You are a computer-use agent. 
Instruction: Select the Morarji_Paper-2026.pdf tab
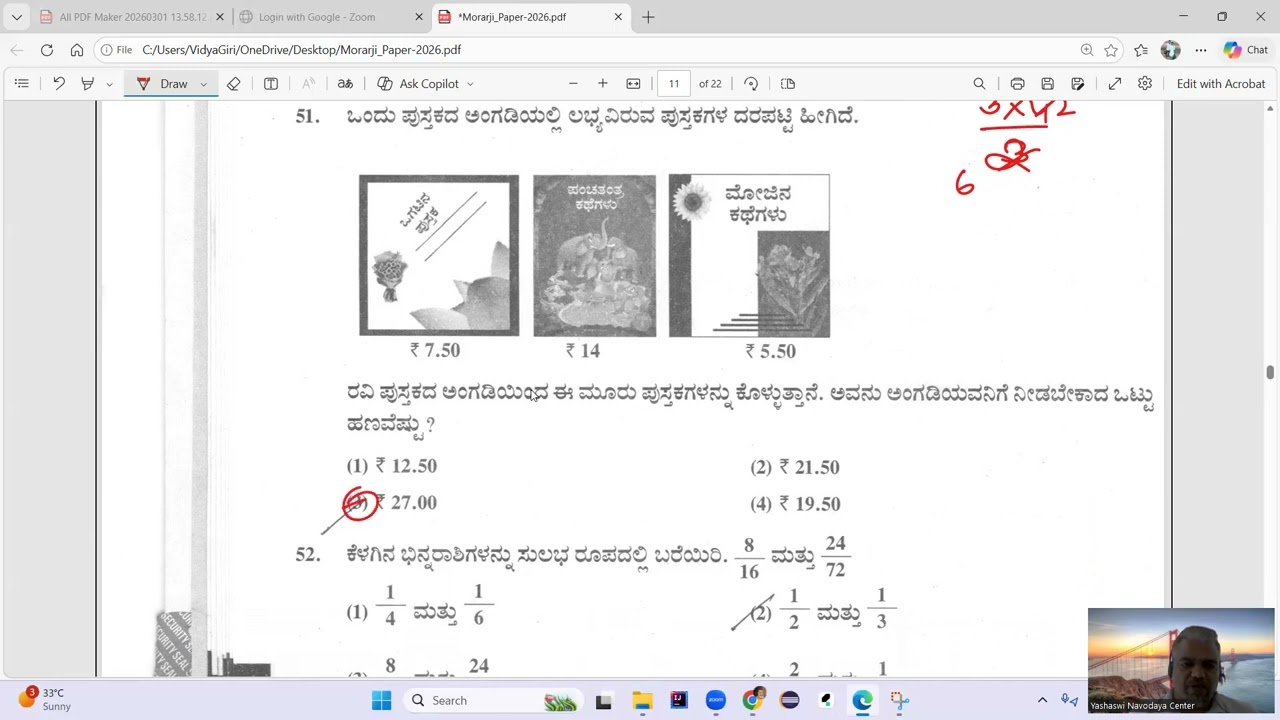[x=532, y=17]
